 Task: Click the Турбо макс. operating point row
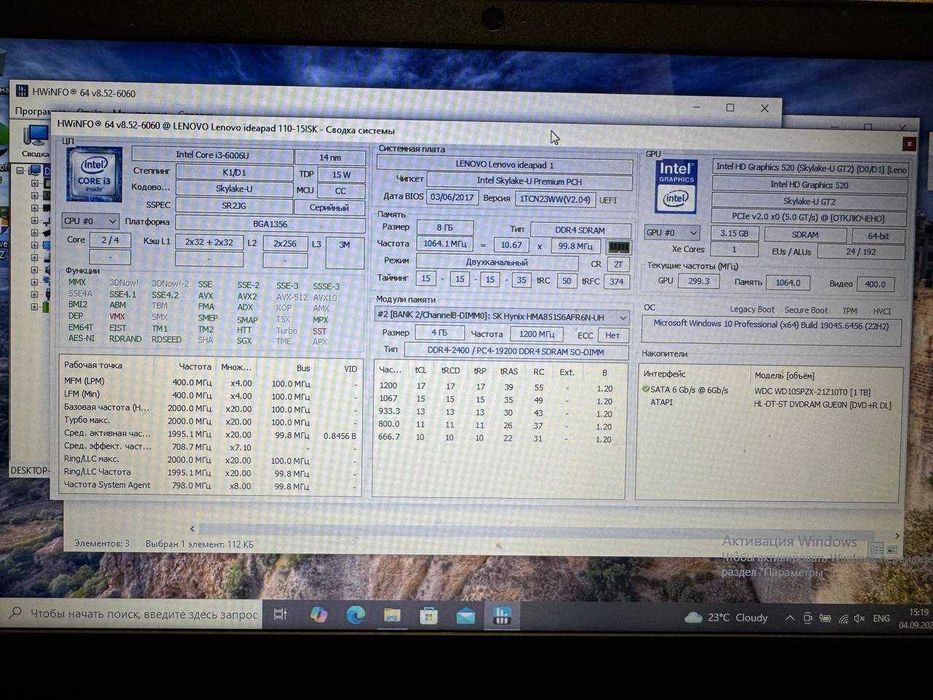point(210,420)
